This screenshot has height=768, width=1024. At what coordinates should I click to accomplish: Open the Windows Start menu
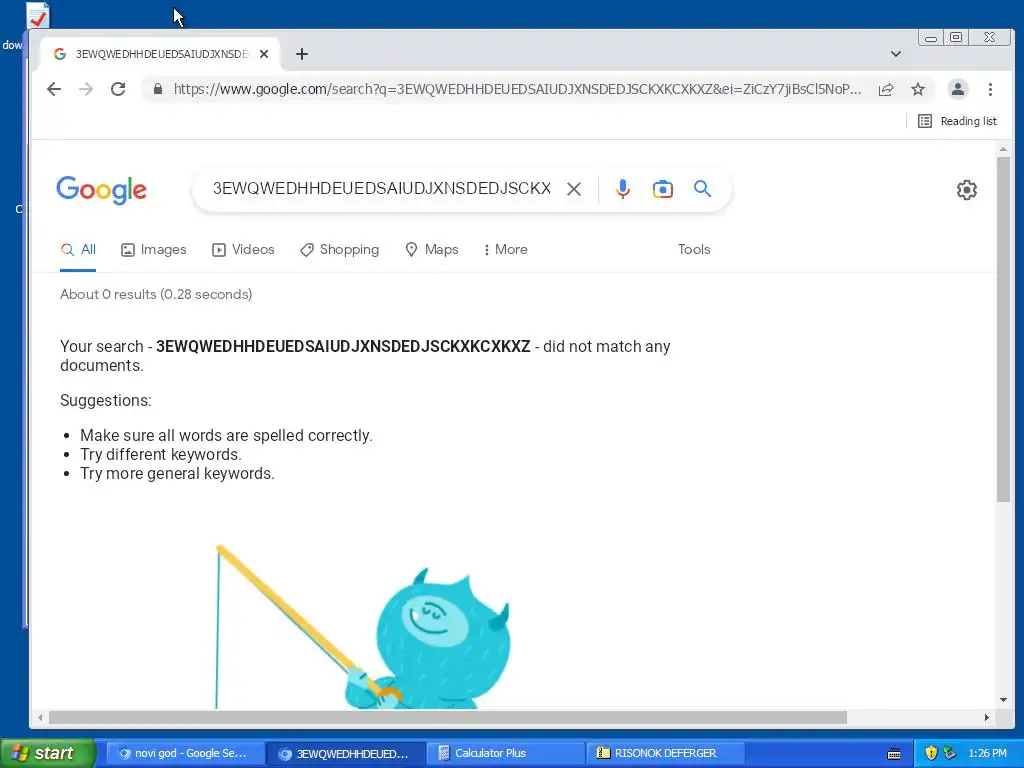tap(47, 753)
